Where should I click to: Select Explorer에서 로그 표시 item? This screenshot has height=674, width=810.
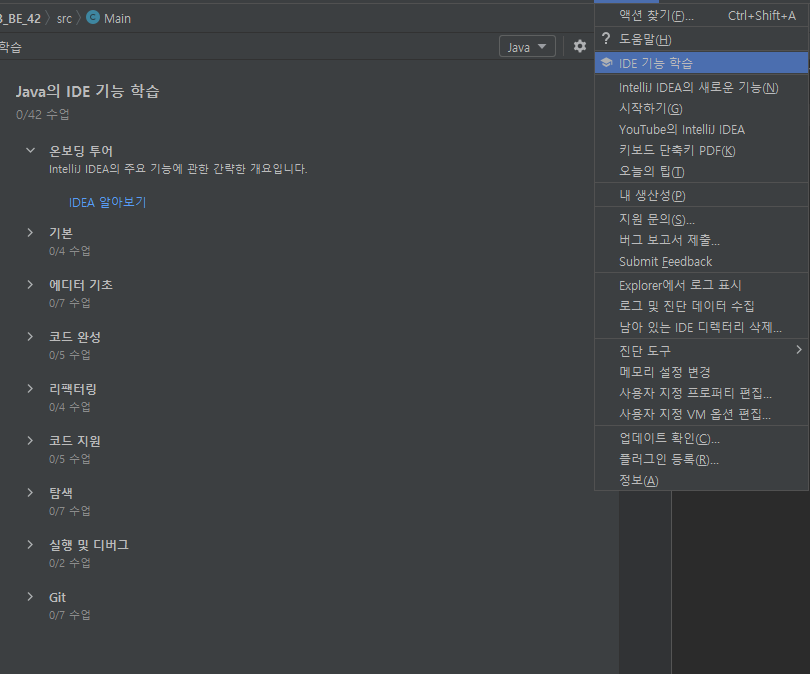click(702, 285)
